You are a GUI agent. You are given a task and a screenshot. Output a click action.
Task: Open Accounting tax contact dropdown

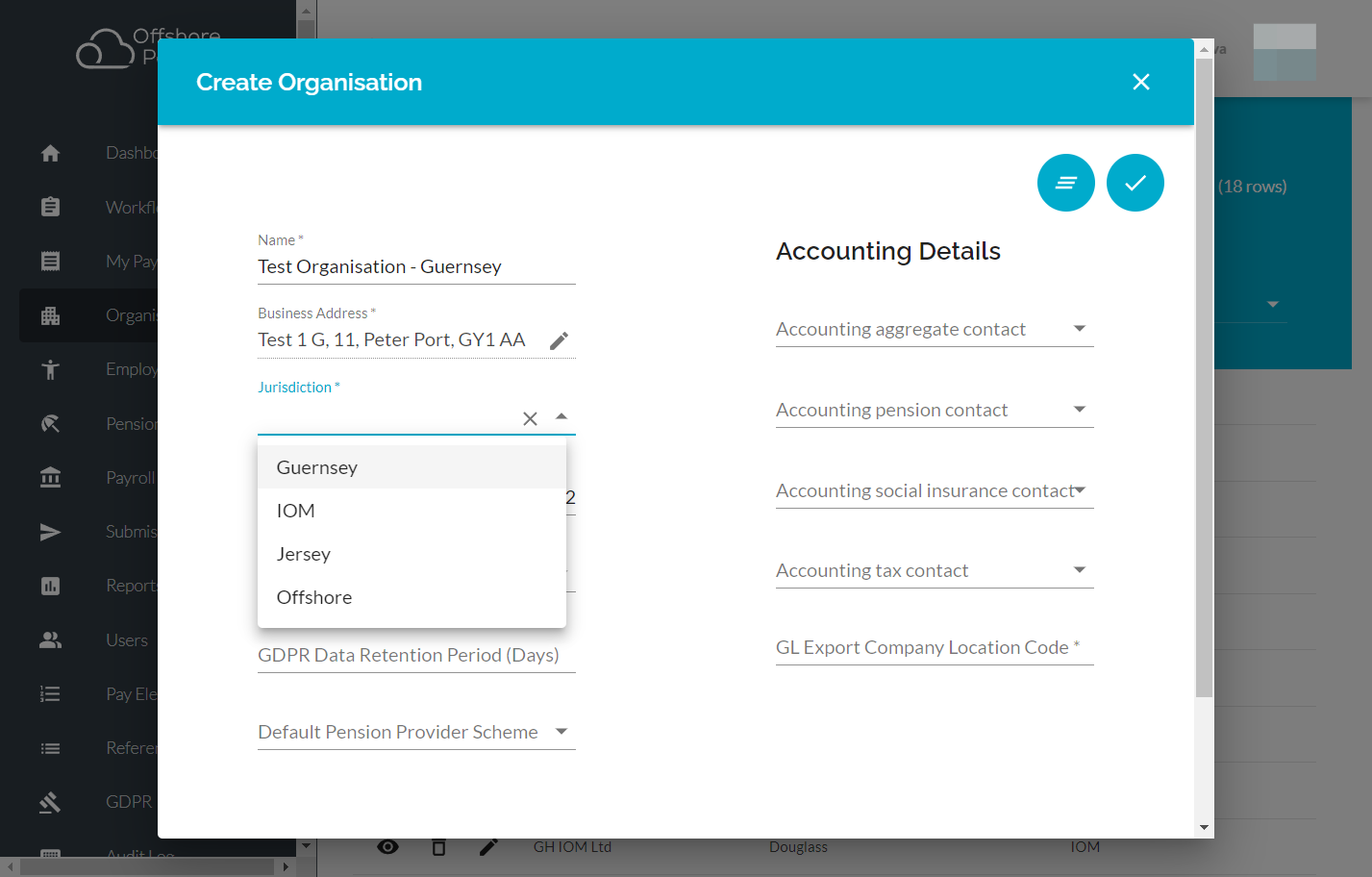pyautogui.click(x=1080, y=570)
